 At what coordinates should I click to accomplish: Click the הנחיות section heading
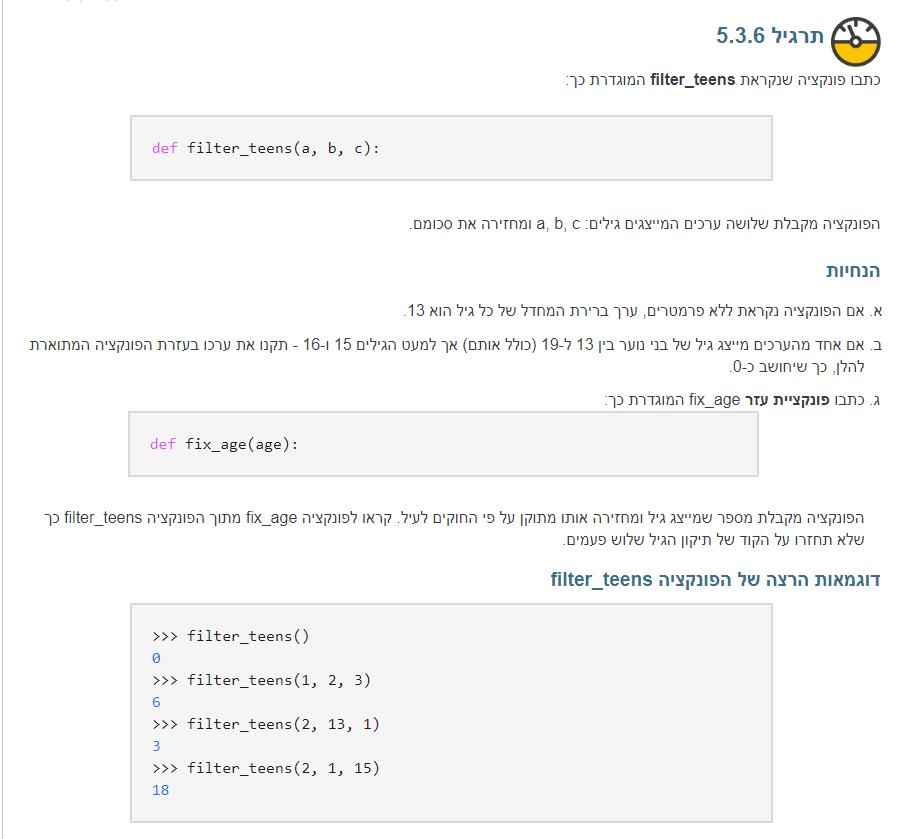(x=853, y=271)
